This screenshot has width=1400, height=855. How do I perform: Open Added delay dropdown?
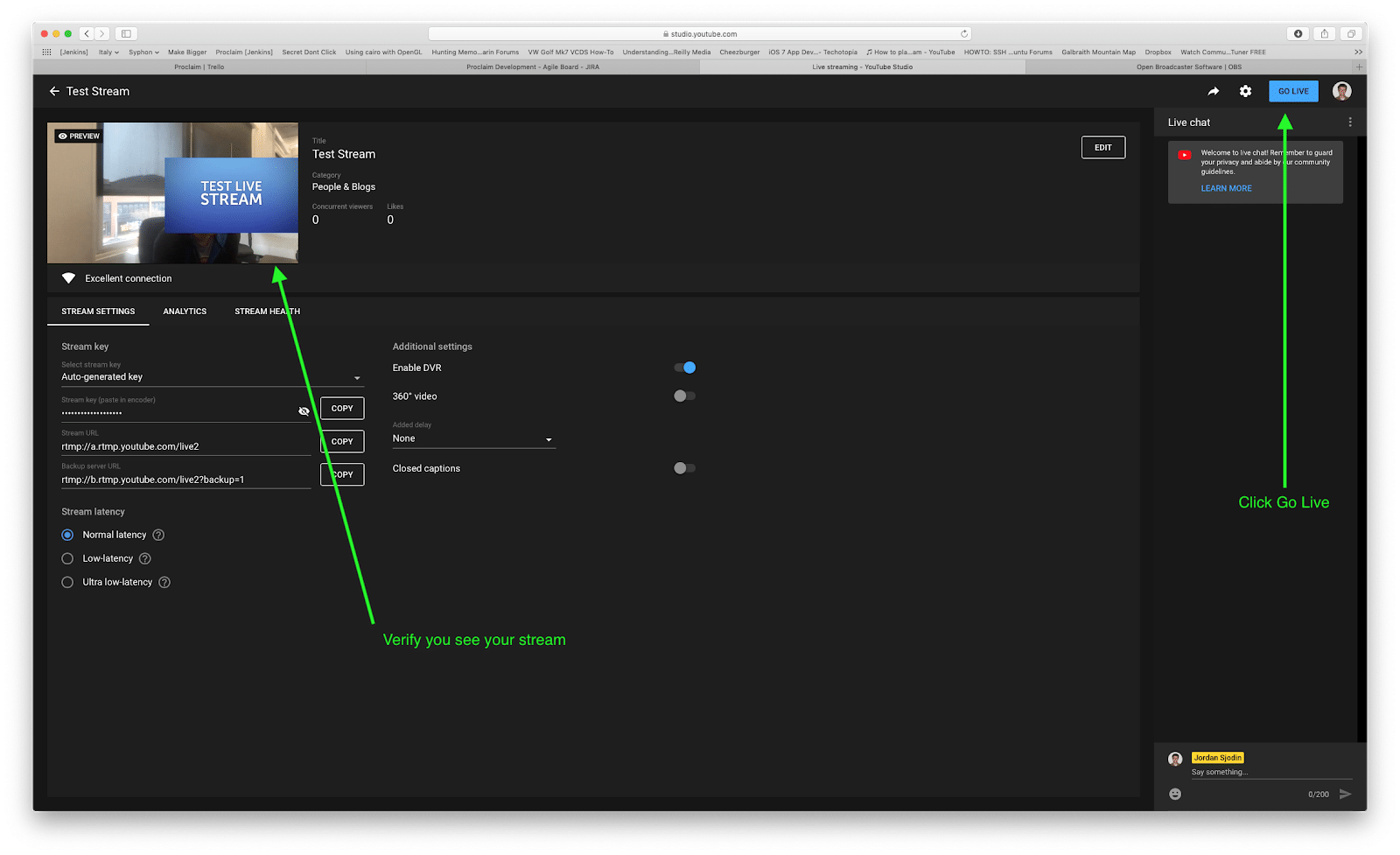click(473, 438)
